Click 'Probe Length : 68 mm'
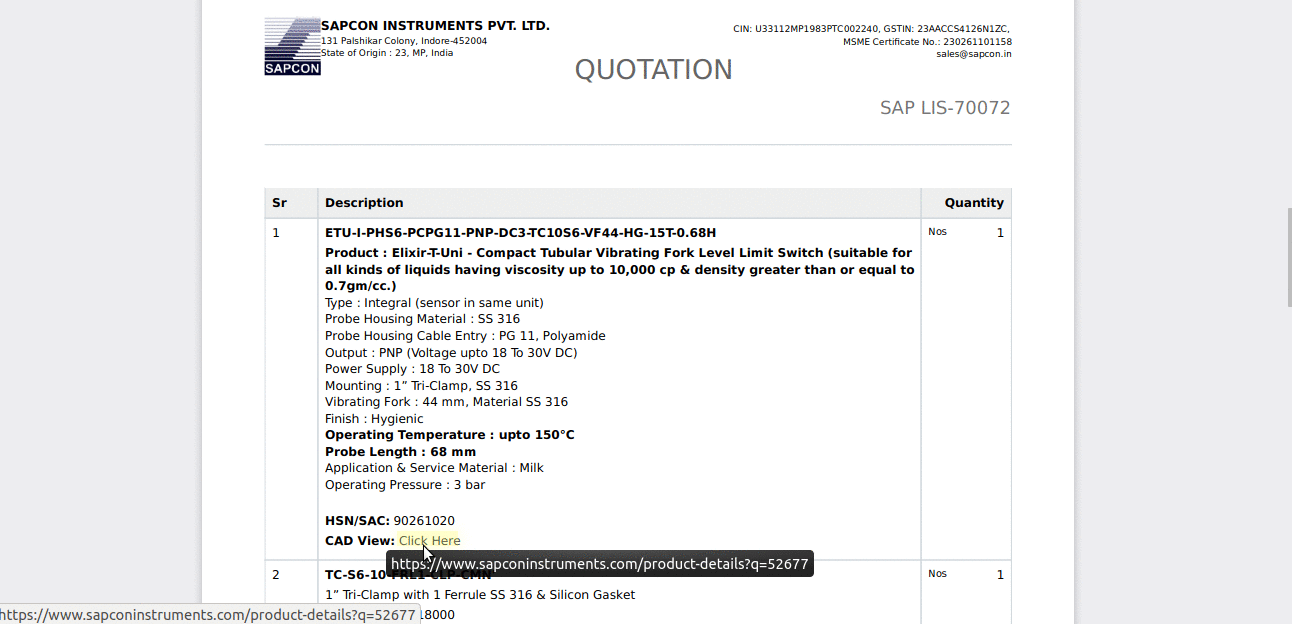The height and width of the screenshot is (624, 1292). click(x=400, y=452)
